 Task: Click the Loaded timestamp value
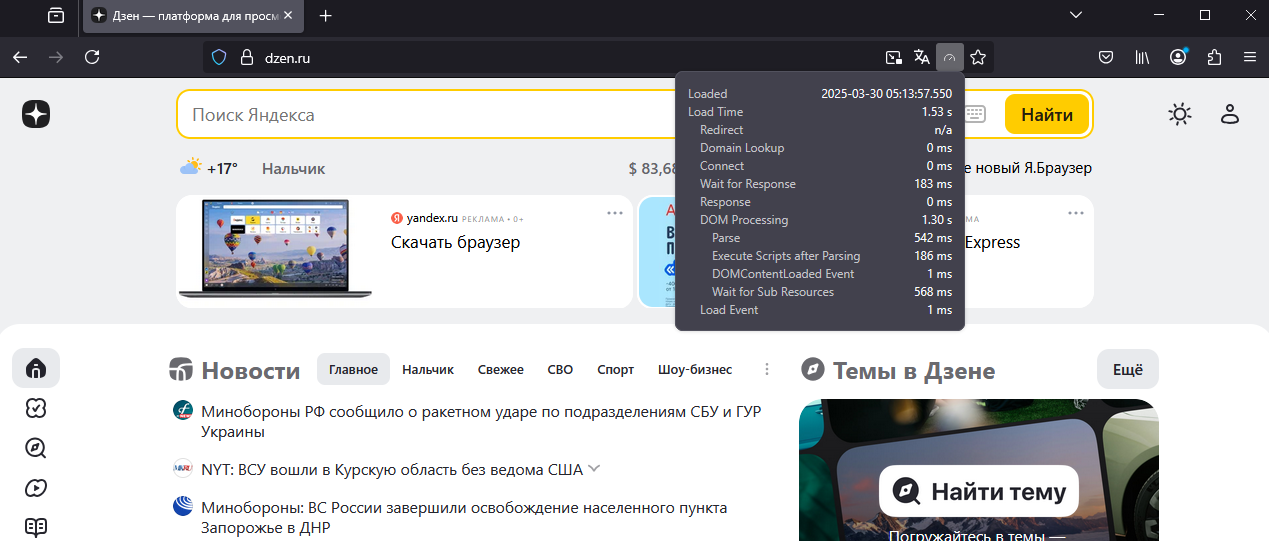pyautogui.click(x=887, y=94)
